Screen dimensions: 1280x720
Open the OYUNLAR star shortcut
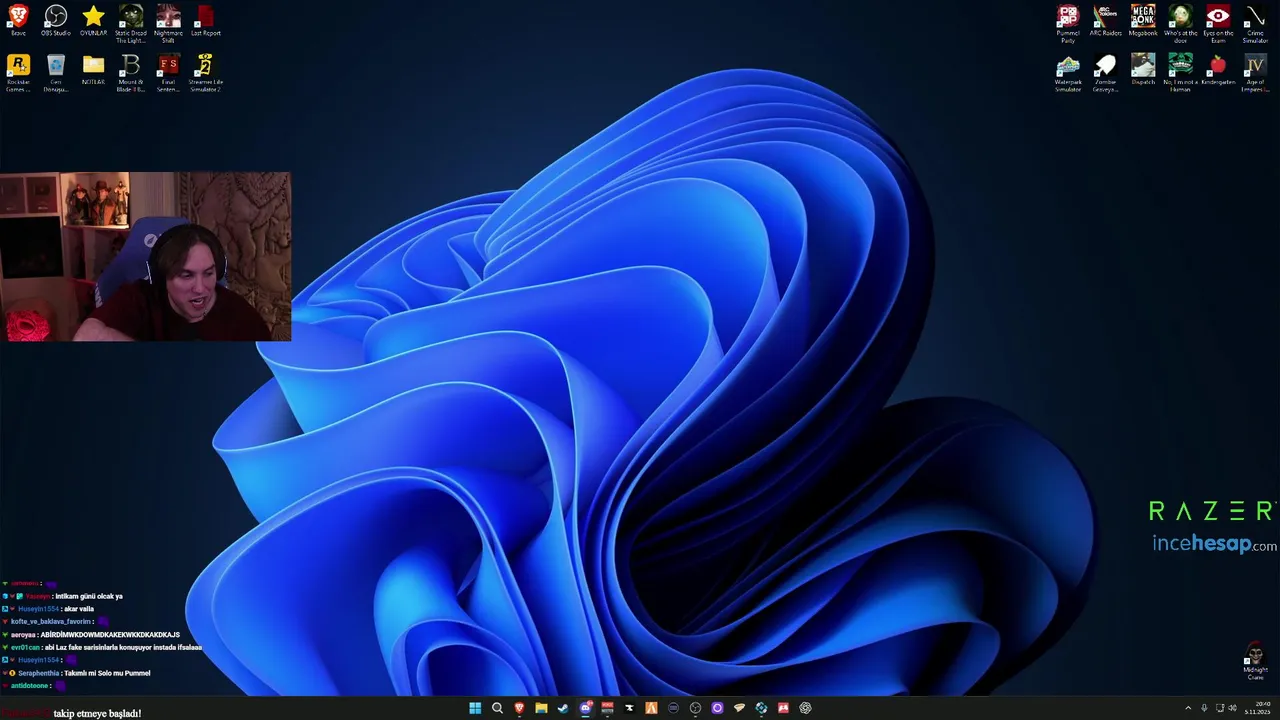93,22
